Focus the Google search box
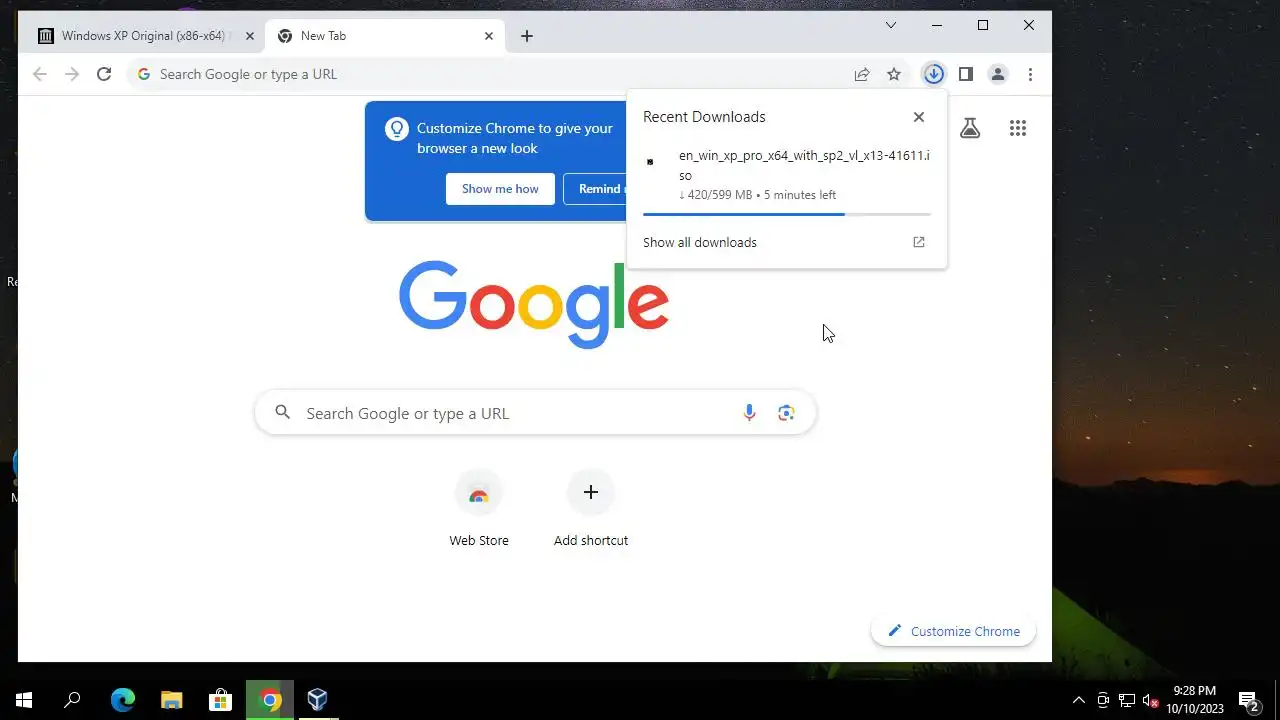Screen dimensions: 1280x720 (x=535, y=413)
